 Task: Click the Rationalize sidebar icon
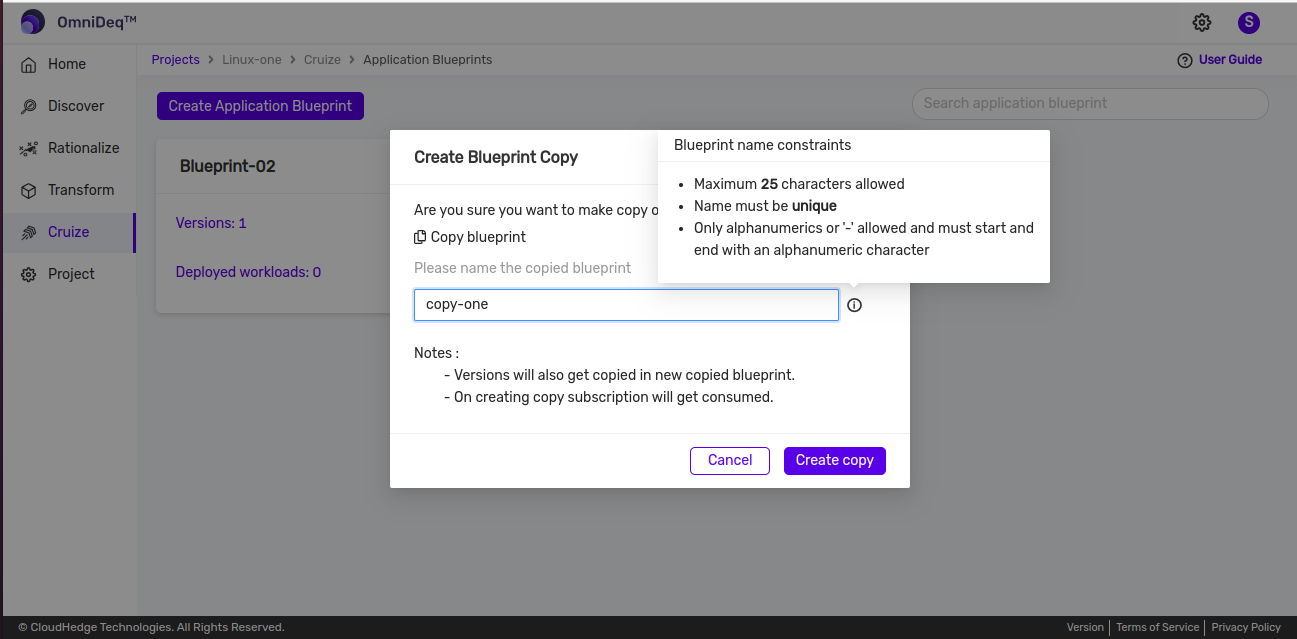(29, 148)
